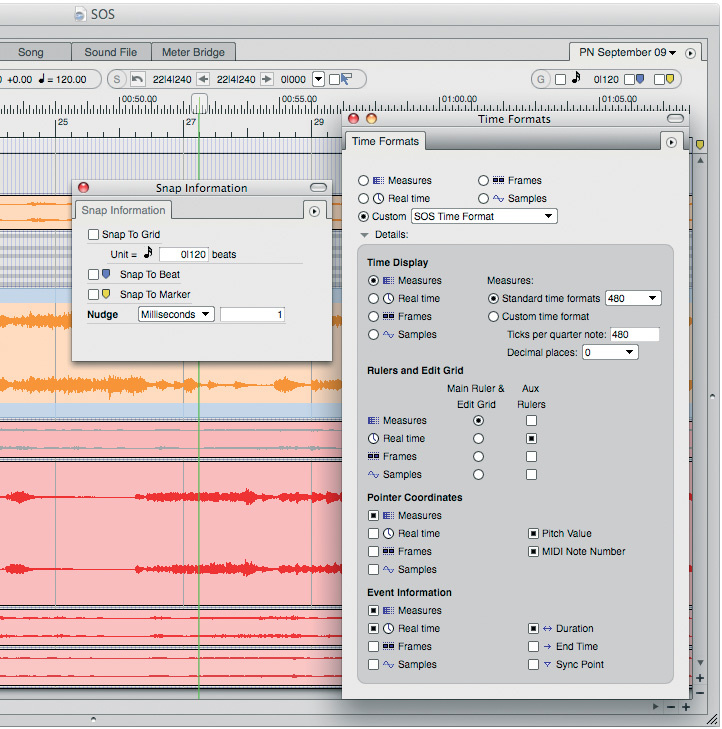722x729 pixels.
Task: Open the PN September 09 dropdown
Action: (627, 53)
